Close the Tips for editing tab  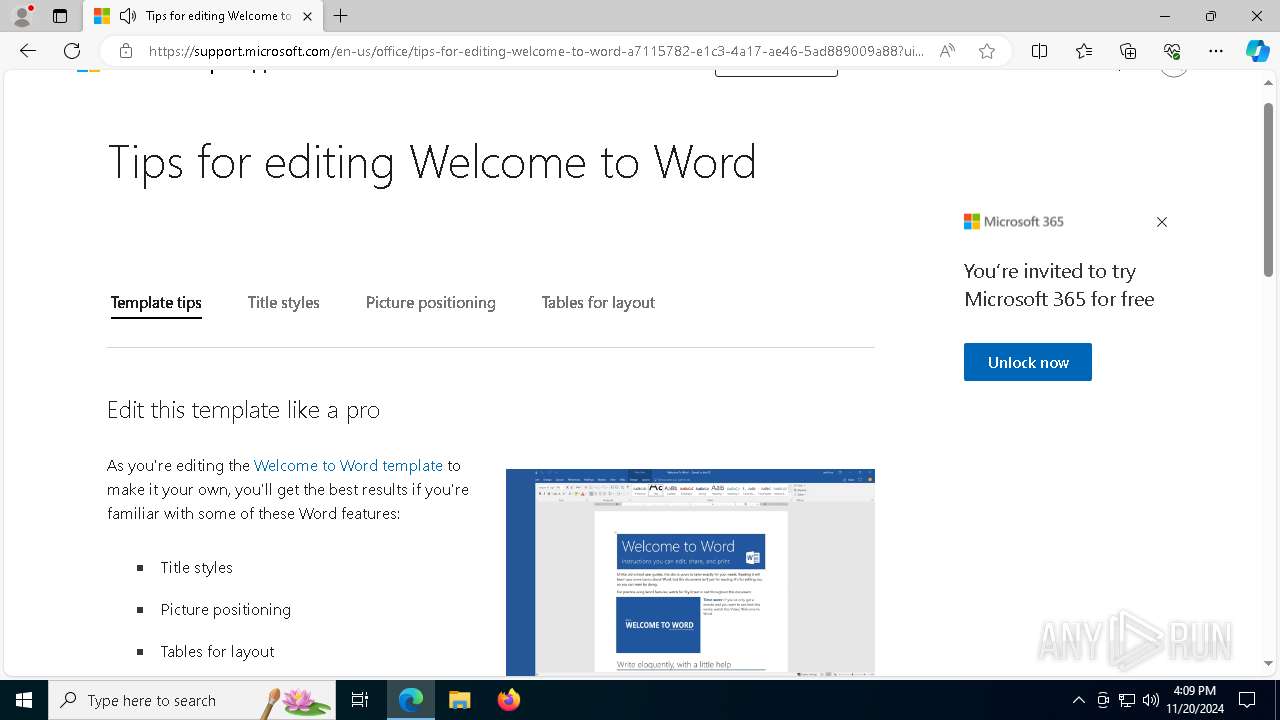tap(307, 16)
